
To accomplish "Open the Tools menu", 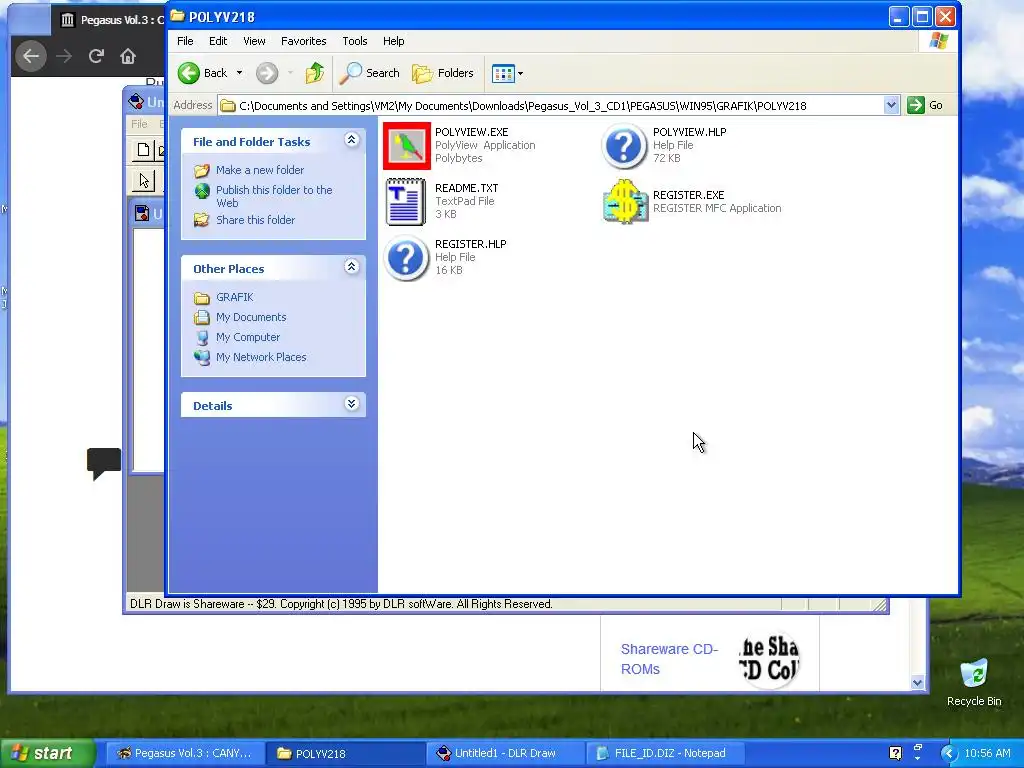I will [355, 40].
